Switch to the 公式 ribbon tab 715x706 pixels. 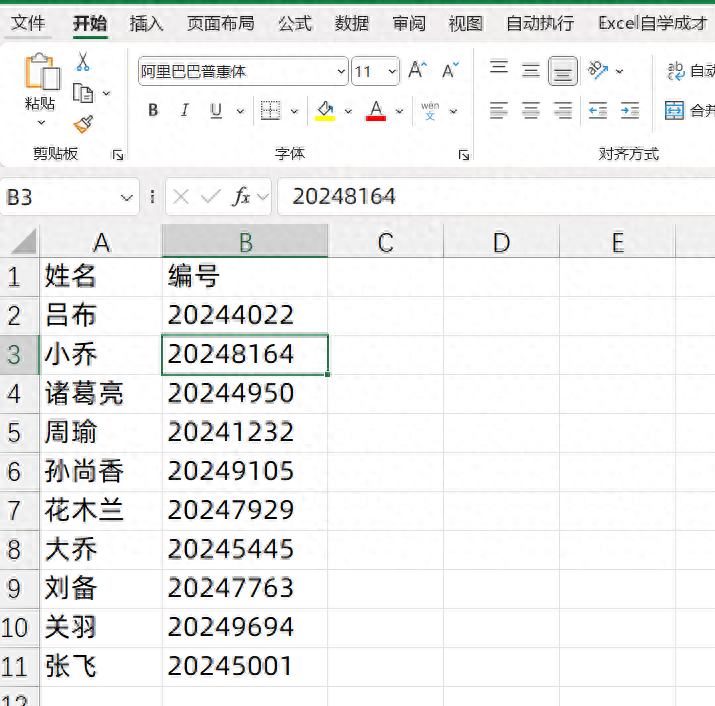point(295,23)
